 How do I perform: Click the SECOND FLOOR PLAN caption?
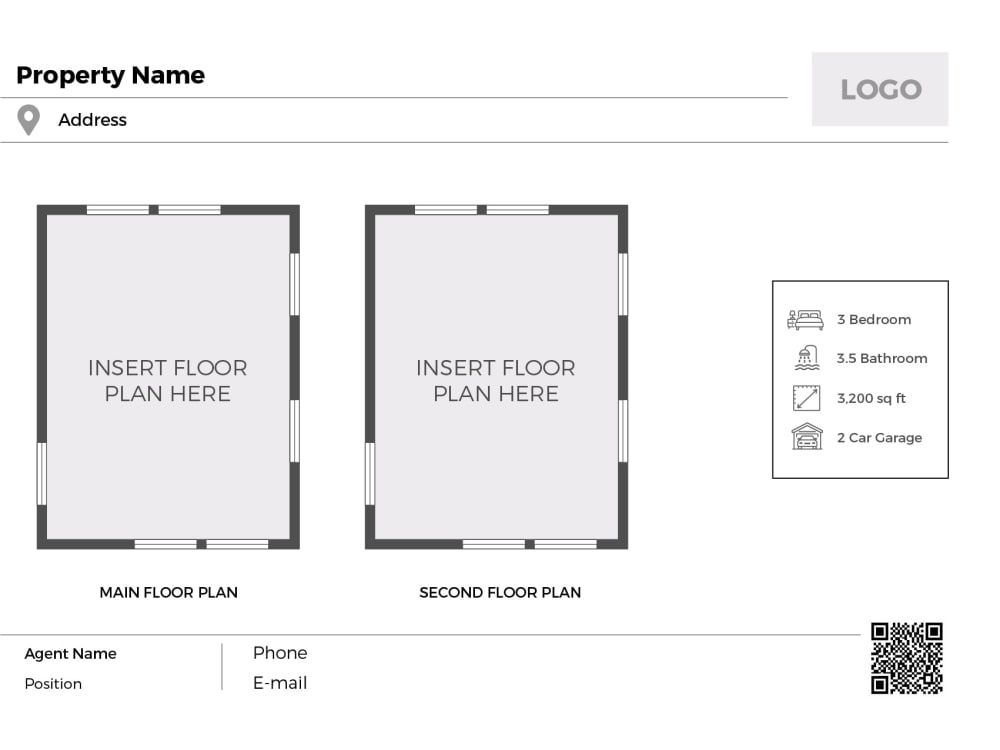click(500, 592)
